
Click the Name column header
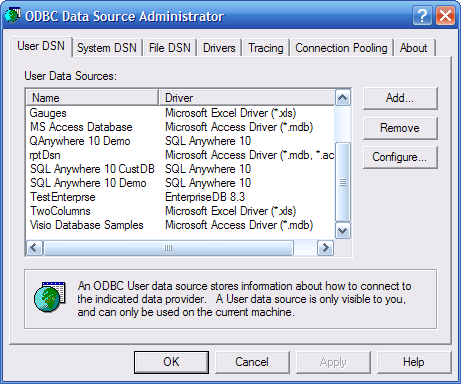(92, 98)
